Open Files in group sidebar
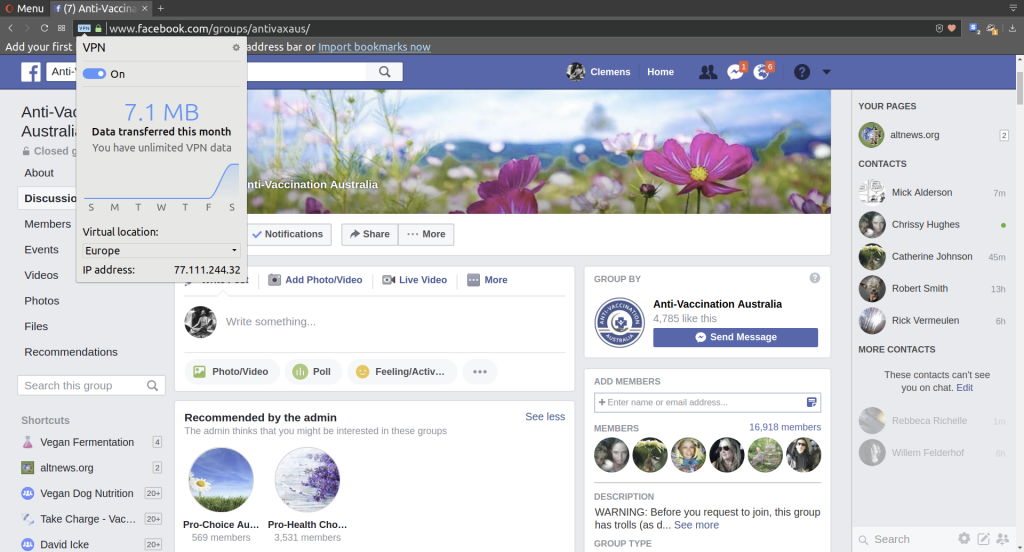 (36, 326)
